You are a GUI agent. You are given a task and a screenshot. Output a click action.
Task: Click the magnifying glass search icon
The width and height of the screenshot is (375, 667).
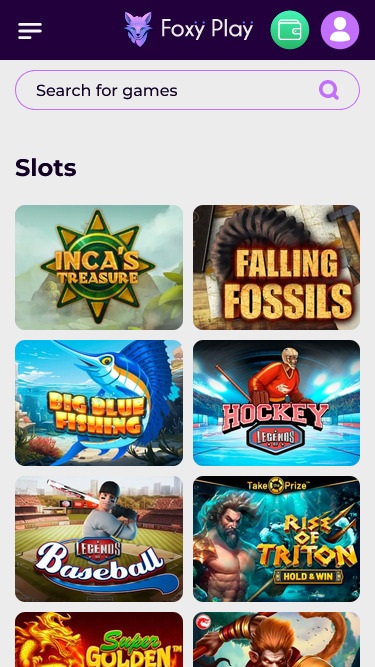[x=329, y=90]
